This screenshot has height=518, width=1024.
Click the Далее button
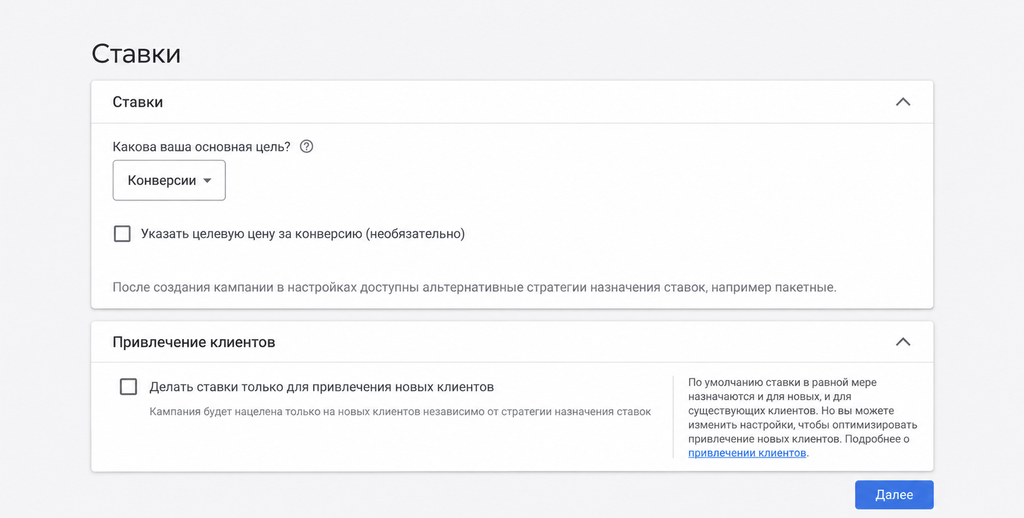tap(894, 494)
